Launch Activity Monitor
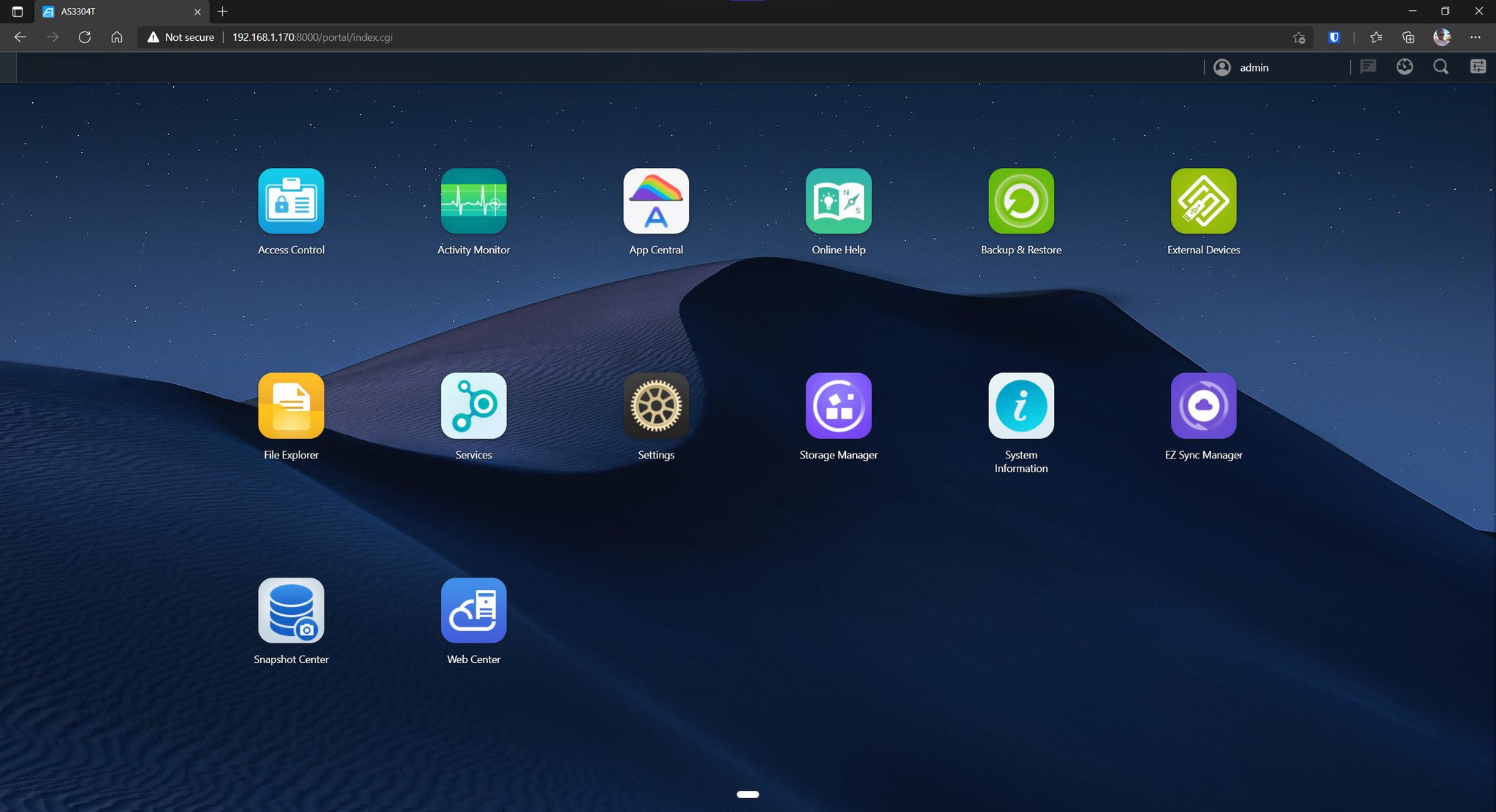1496x812 pixels. point(473,202)
